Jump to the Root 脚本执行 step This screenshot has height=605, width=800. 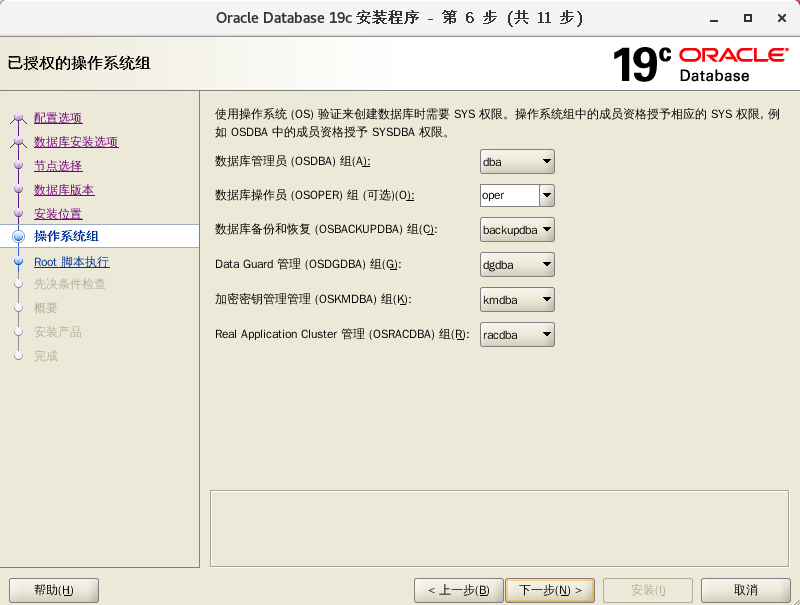click(x=71, y=262)
